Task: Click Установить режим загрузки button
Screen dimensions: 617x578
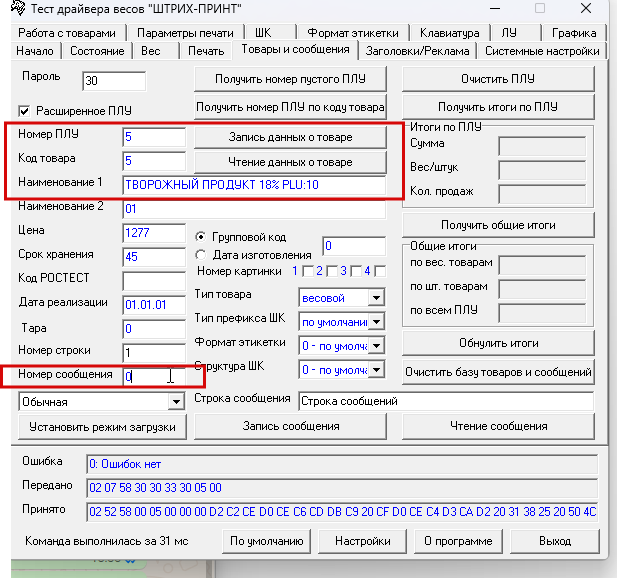Action: click(x=102, y=427)
